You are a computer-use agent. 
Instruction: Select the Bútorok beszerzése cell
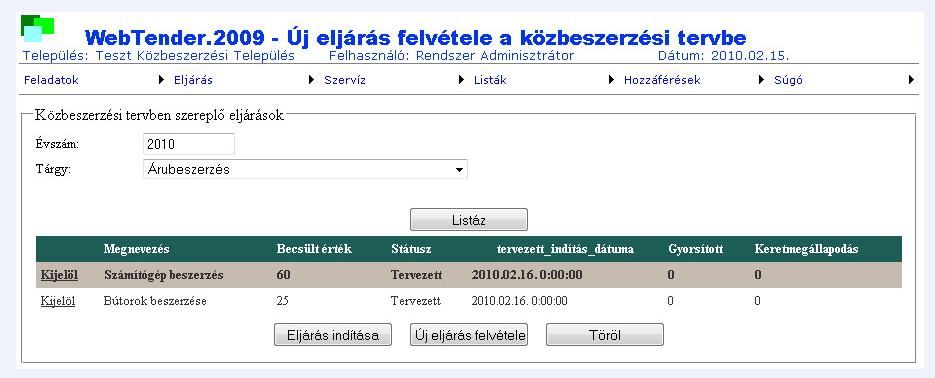[x=155, y=301]
